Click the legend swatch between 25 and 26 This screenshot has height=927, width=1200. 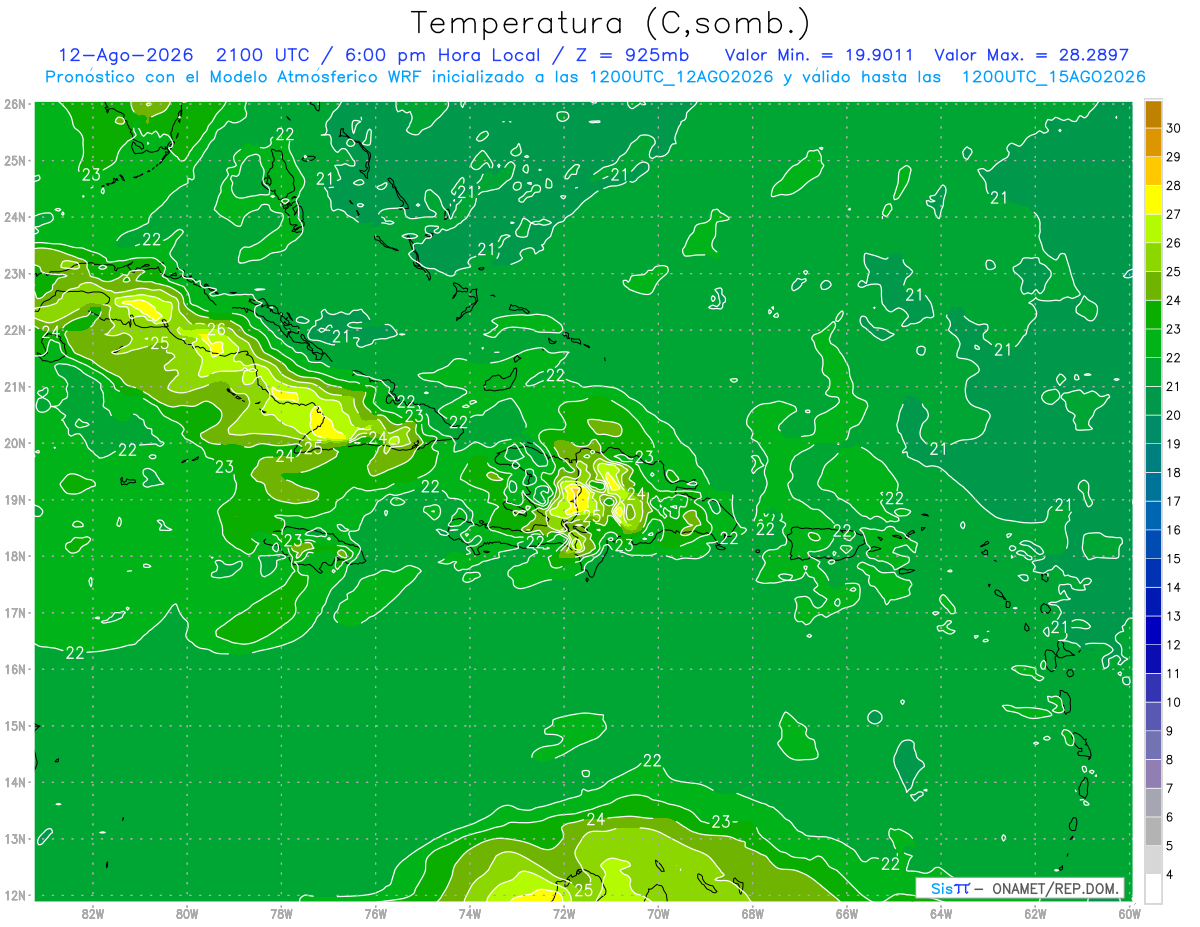click(1153, 258)
